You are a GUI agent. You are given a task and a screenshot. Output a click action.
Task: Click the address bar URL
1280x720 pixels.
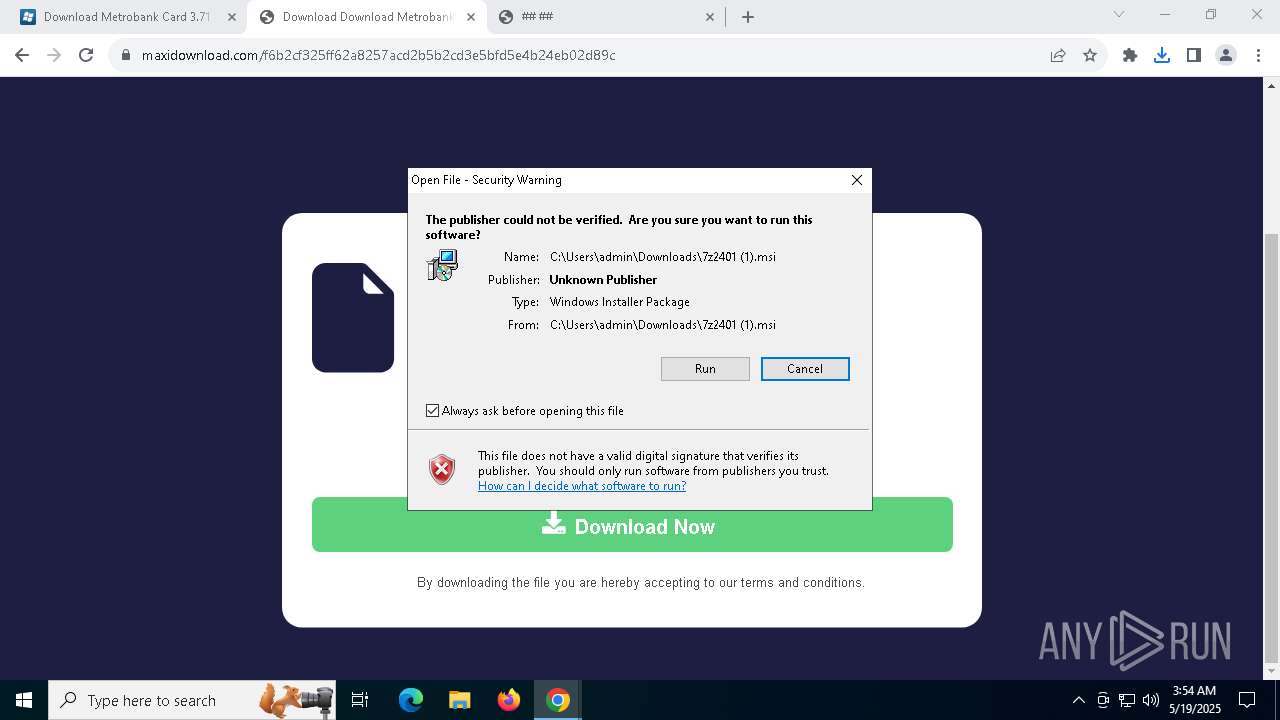click(x=378, y=55)
